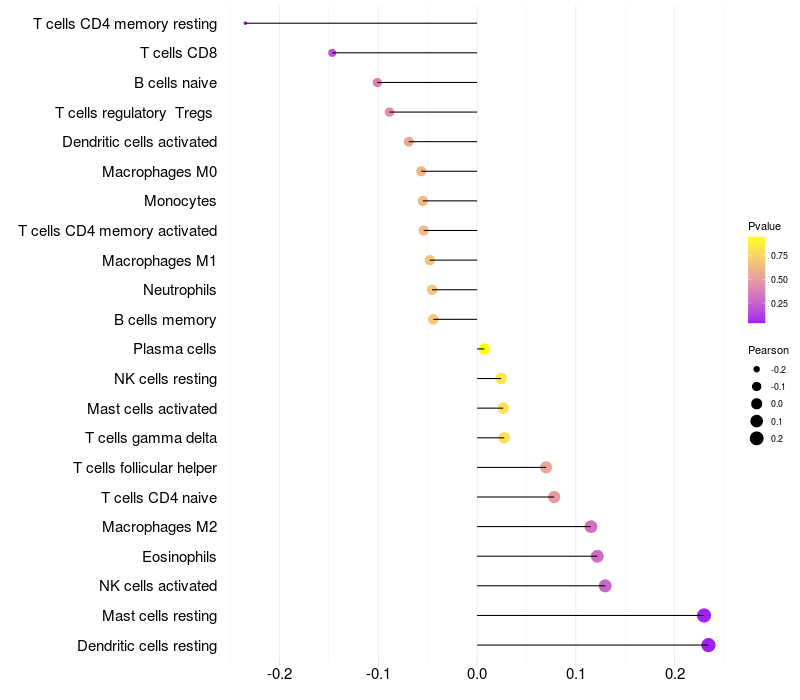Click the Pvalue legend title

pyautogui.click(x=764, y=226)
